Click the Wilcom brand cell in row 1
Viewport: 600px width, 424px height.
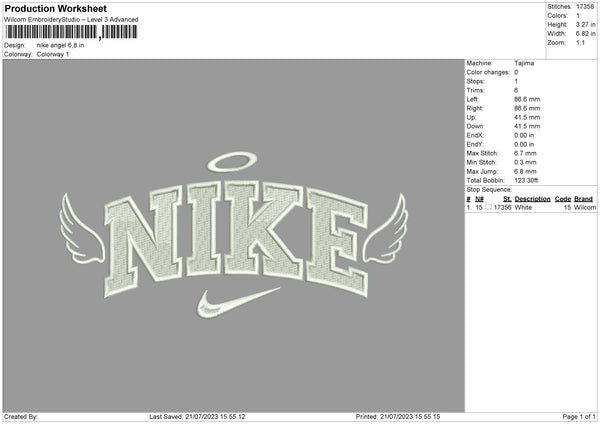(x=585, y=207)
